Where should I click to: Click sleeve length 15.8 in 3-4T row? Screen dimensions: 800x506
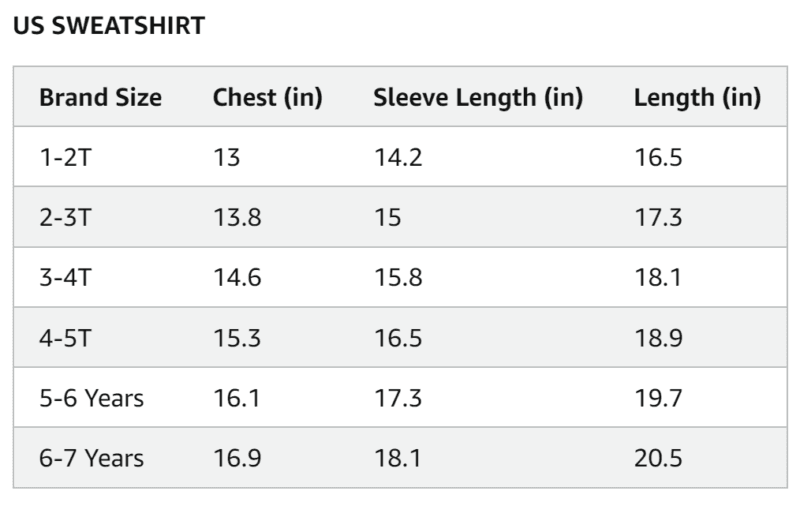pyautogui.click(x=397, y=277)
